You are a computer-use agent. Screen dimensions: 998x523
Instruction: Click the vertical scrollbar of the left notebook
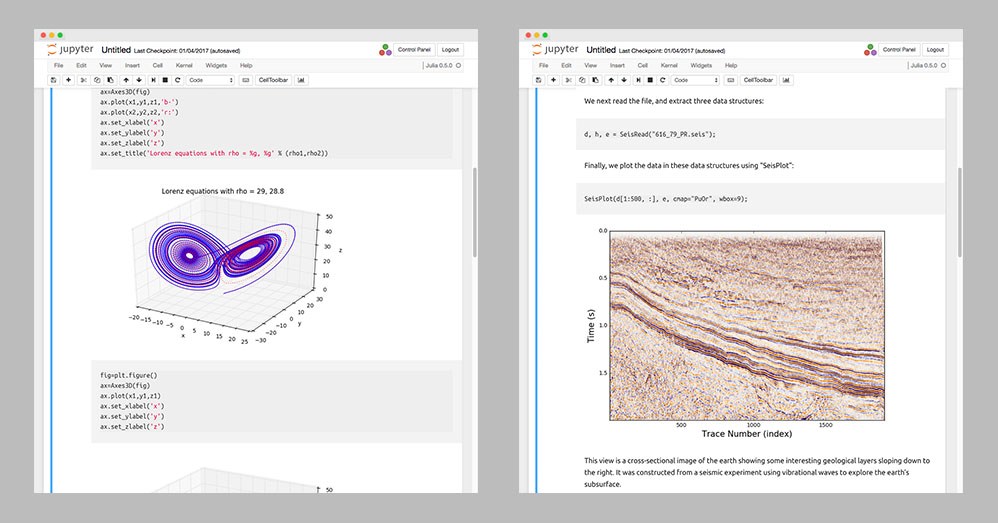pos(474,200)
